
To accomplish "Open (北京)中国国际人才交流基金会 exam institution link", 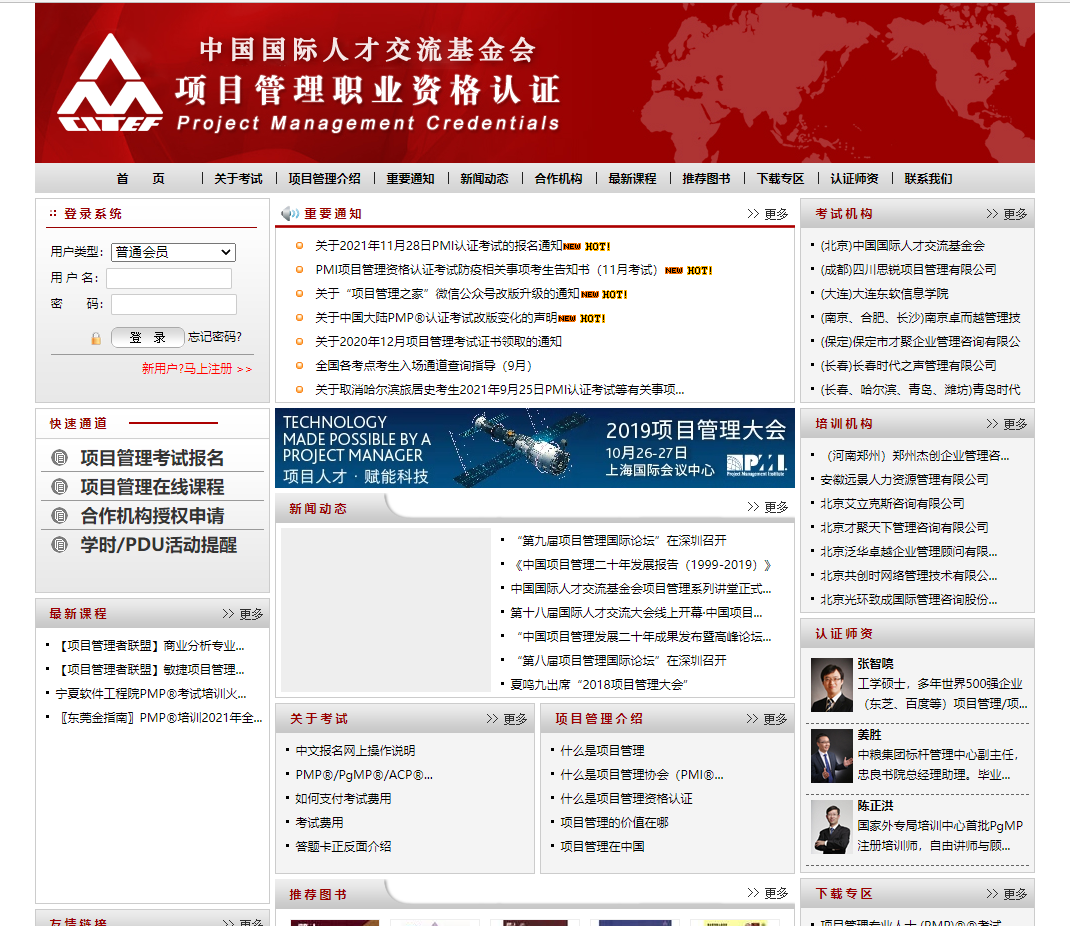I will tap(902, 246).
